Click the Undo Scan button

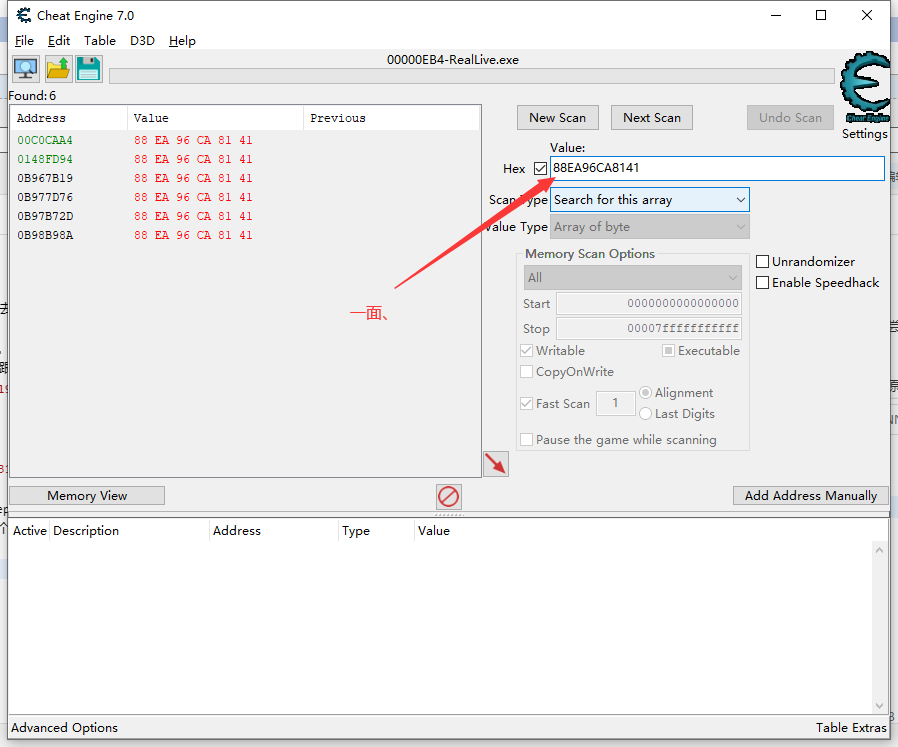tap(790, 117)
